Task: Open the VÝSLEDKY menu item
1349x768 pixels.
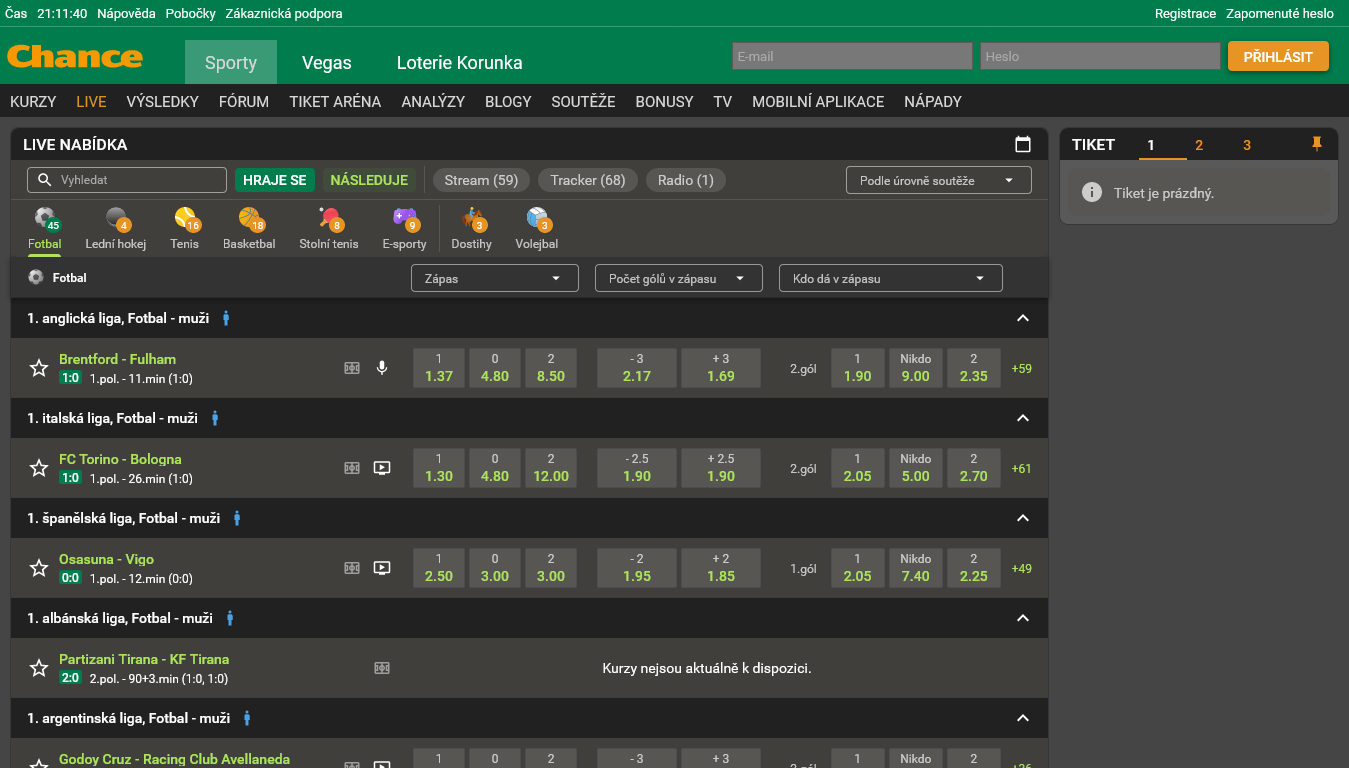Action: 163,101
